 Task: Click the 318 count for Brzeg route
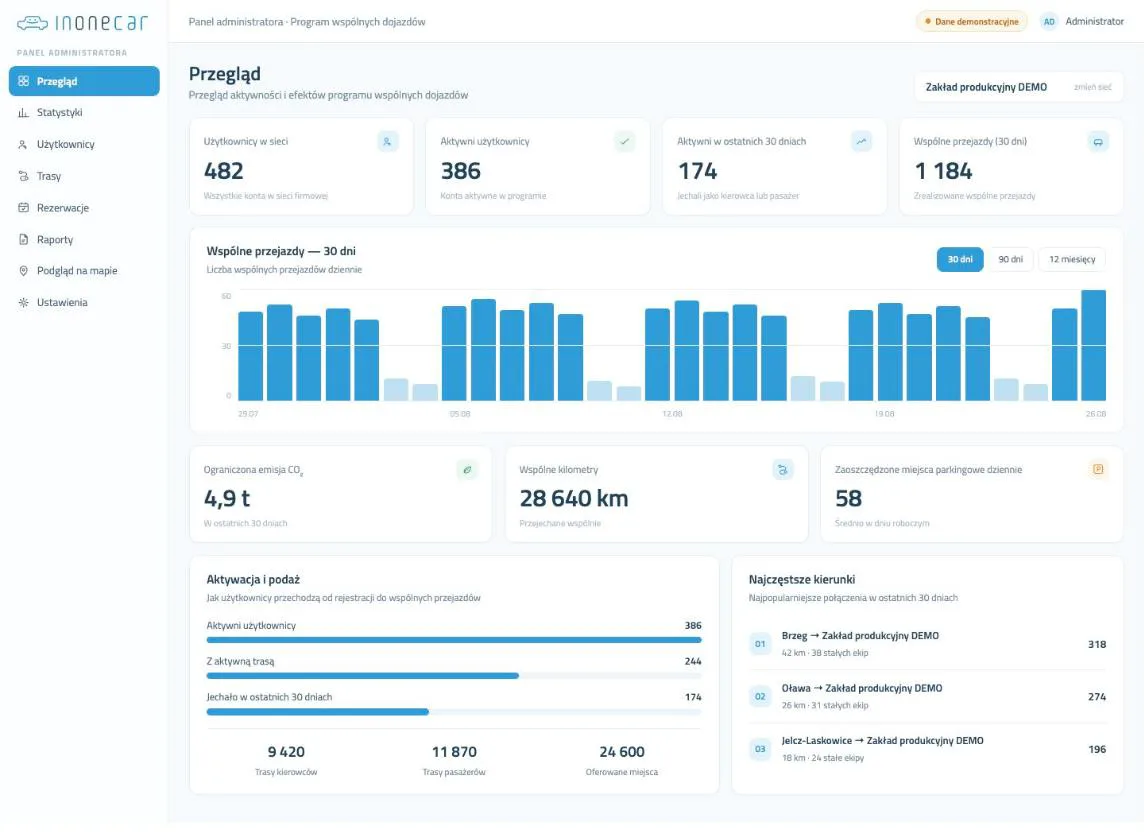point(1097,645)
